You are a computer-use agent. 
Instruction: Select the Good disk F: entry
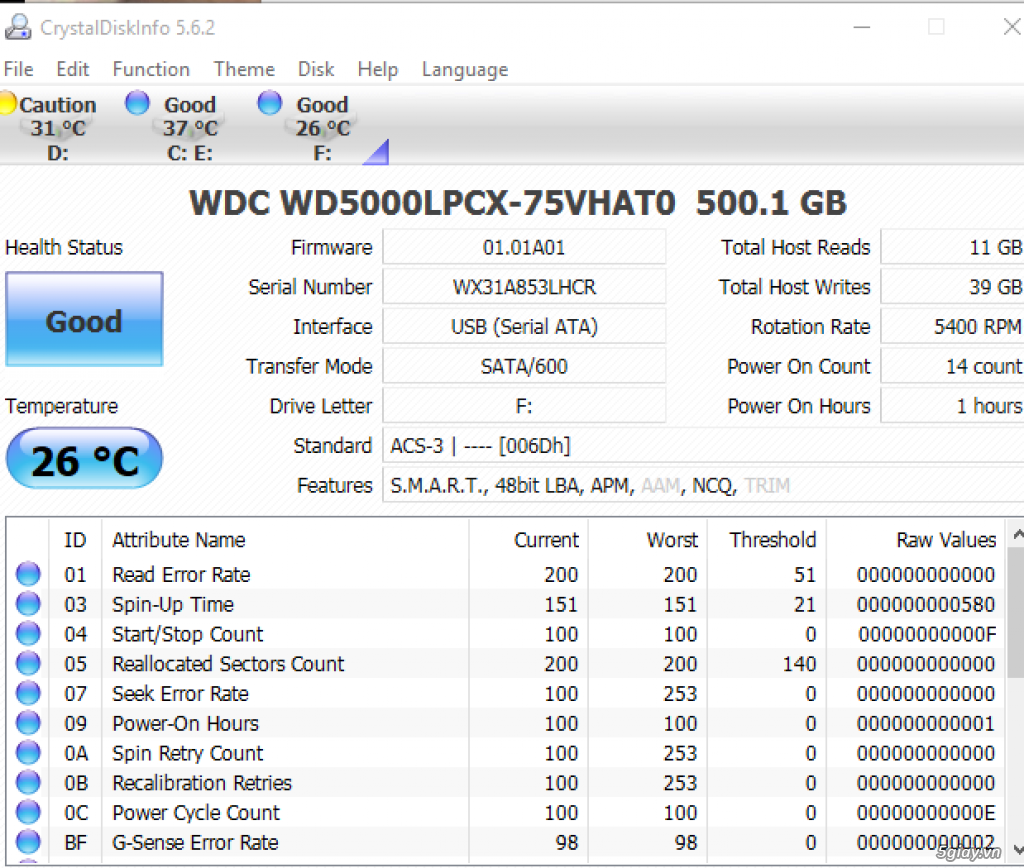(310, 128)
